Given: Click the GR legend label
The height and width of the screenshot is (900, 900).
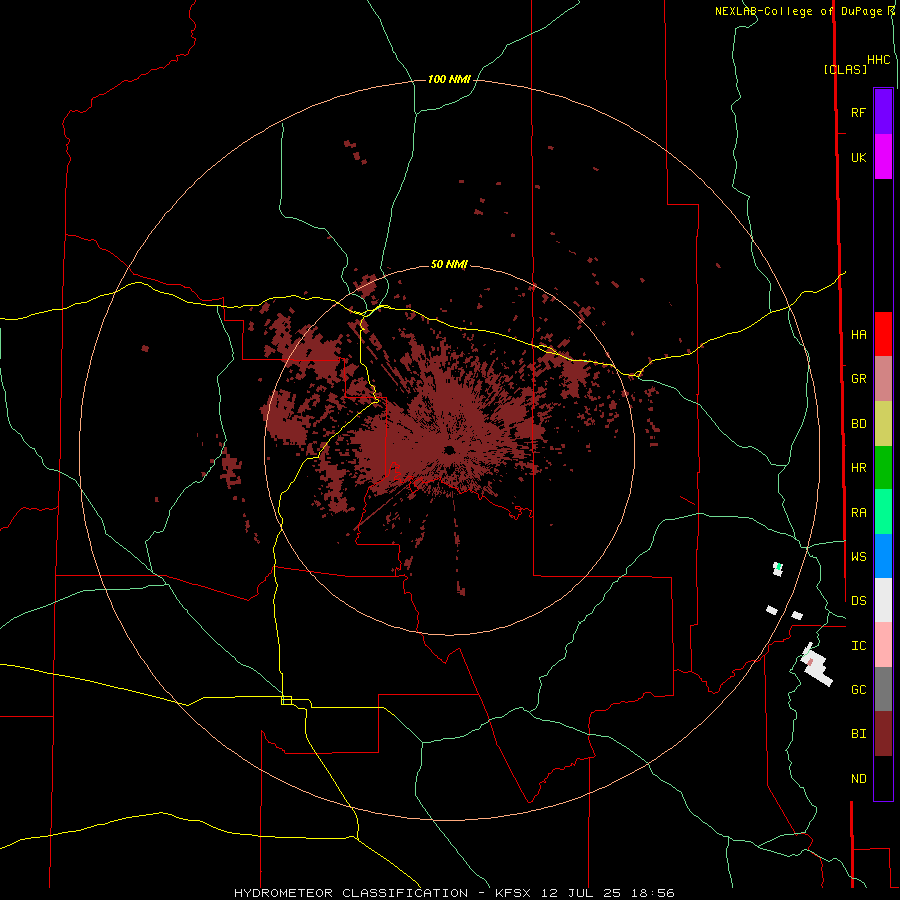Looking at the screenshot, I should (858, 379).
